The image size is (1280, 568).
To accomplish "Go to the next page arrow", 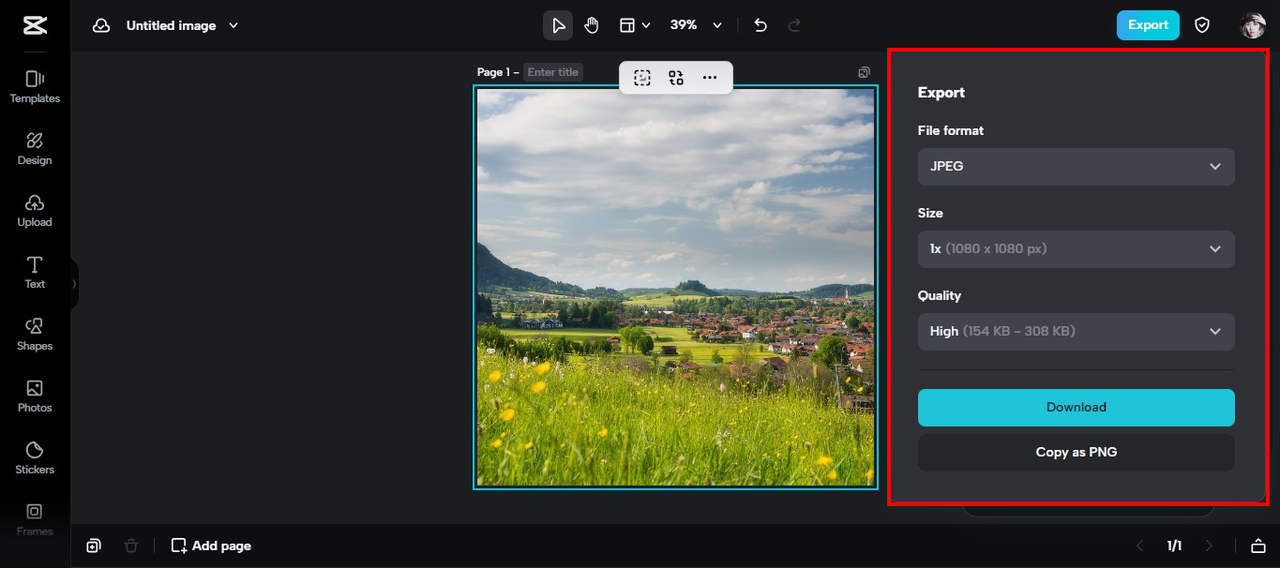I will pyautogui.click(x=1209, y=546).
